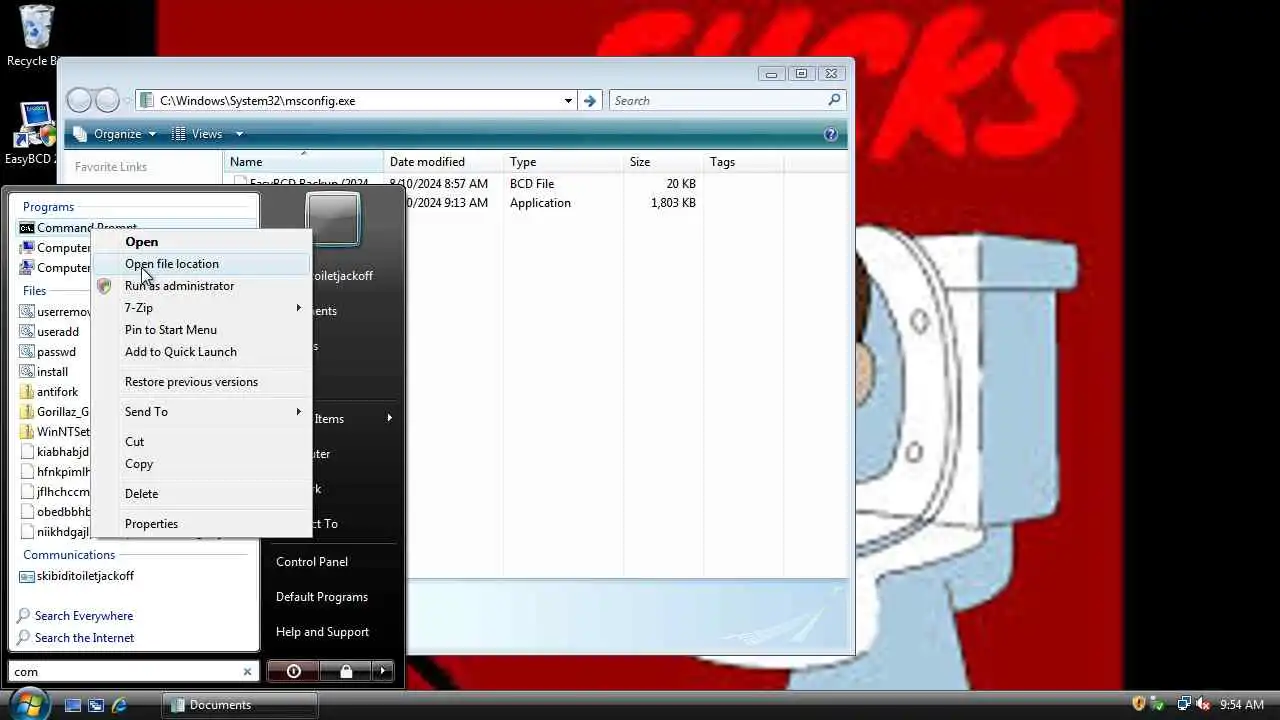This screenshot has width=1280, height=720.
Task: Click the Start menu power button
Action: pos(294,671)
